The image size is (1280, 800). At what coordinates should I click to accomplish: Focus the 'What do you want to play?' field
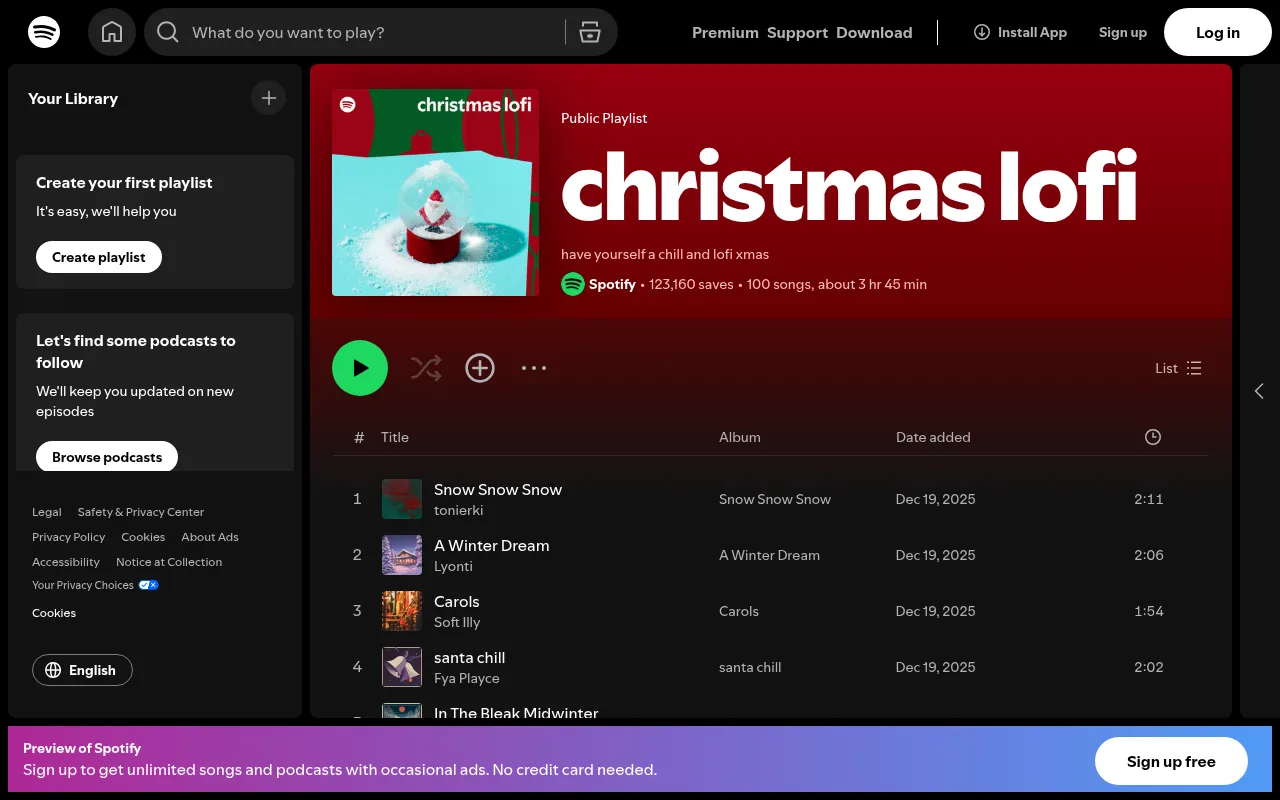pos(370,33)
